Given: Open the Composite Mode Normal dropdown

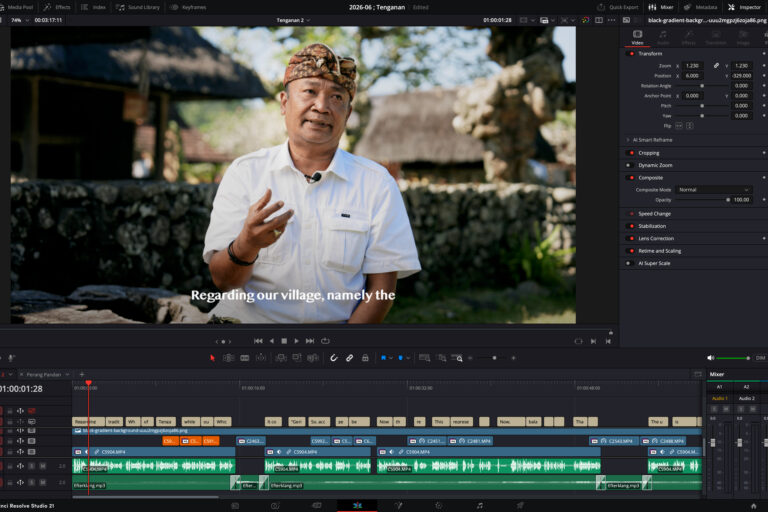Looking at the screenshot, I should tap(713, 190).
